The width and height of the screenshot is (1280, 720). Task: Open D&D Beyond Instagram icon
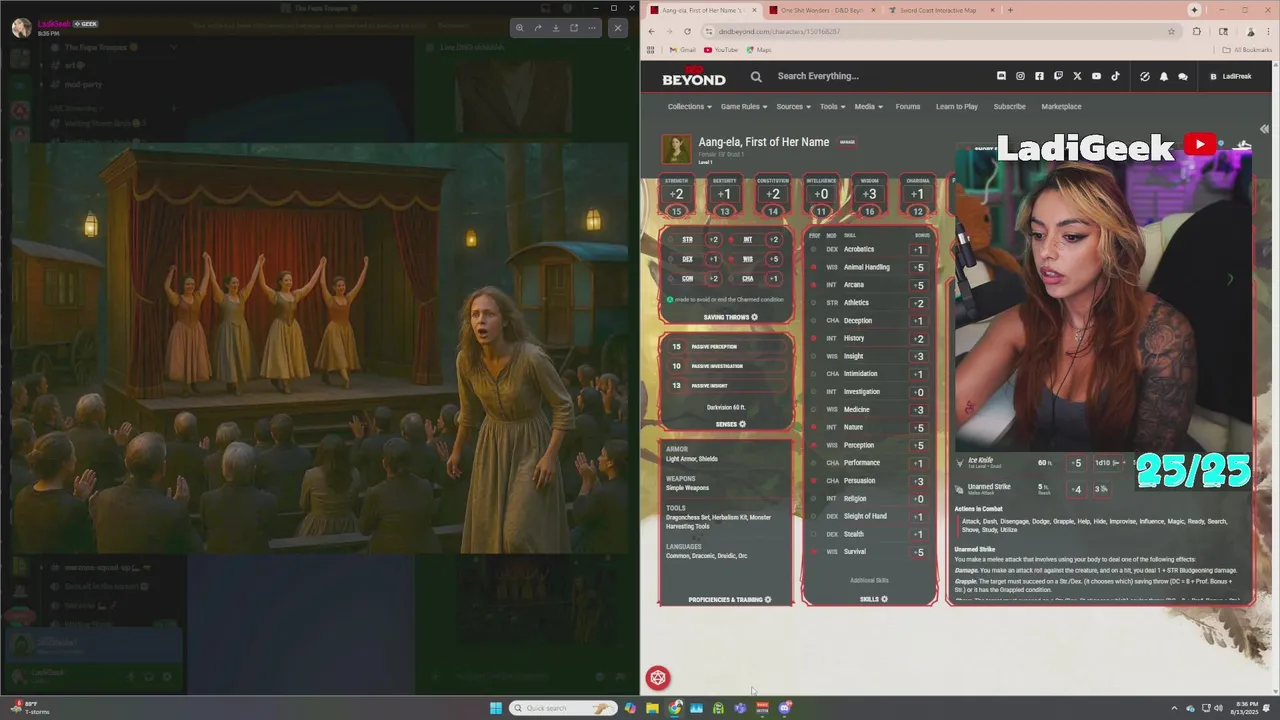click(1020, 76)
